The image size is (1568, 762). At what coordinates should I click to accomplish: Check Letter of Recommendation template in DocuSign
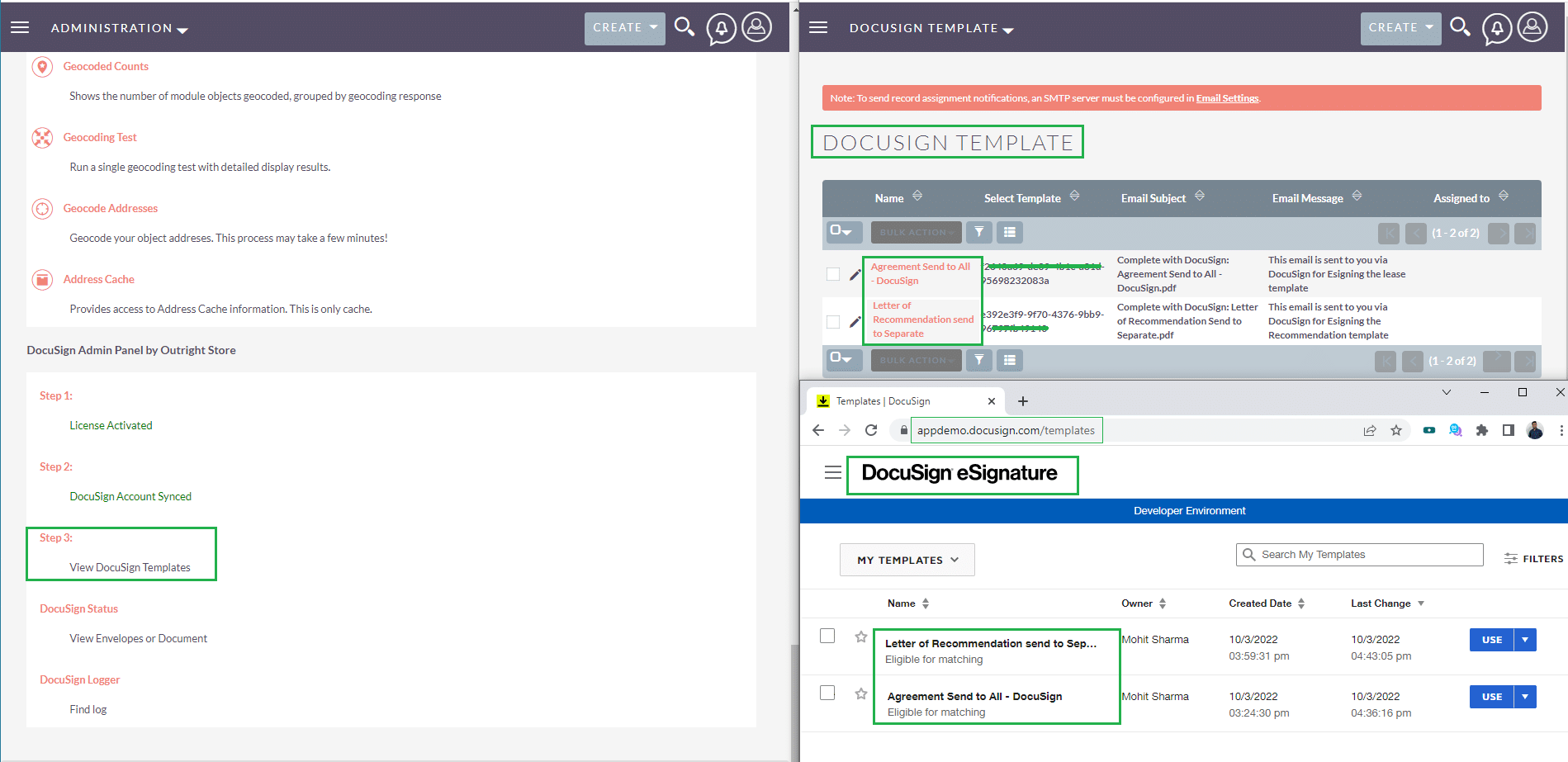pos(827,636)
